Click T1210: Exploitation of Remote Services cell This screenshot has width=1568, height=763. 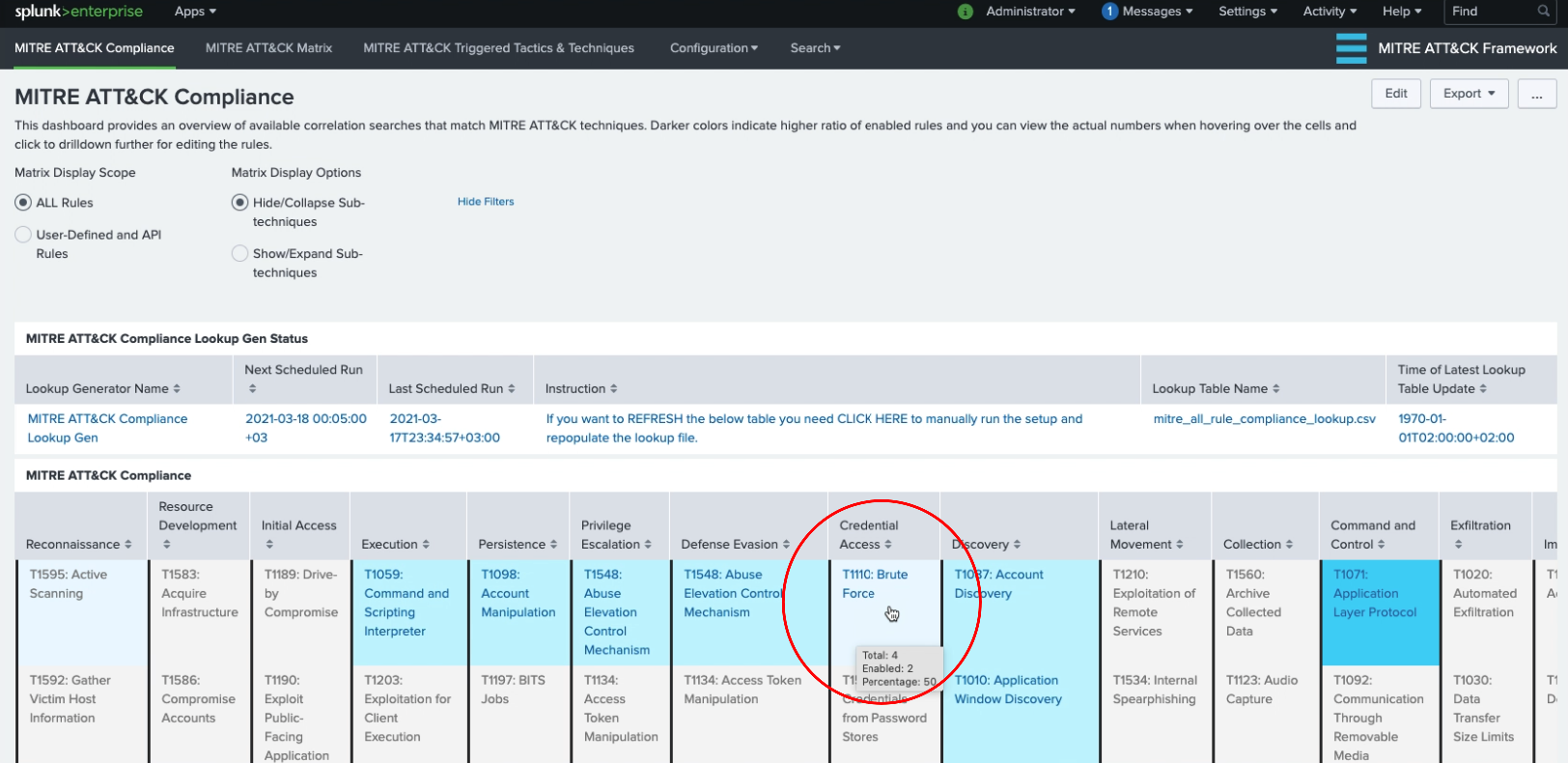coord(1155,612)
